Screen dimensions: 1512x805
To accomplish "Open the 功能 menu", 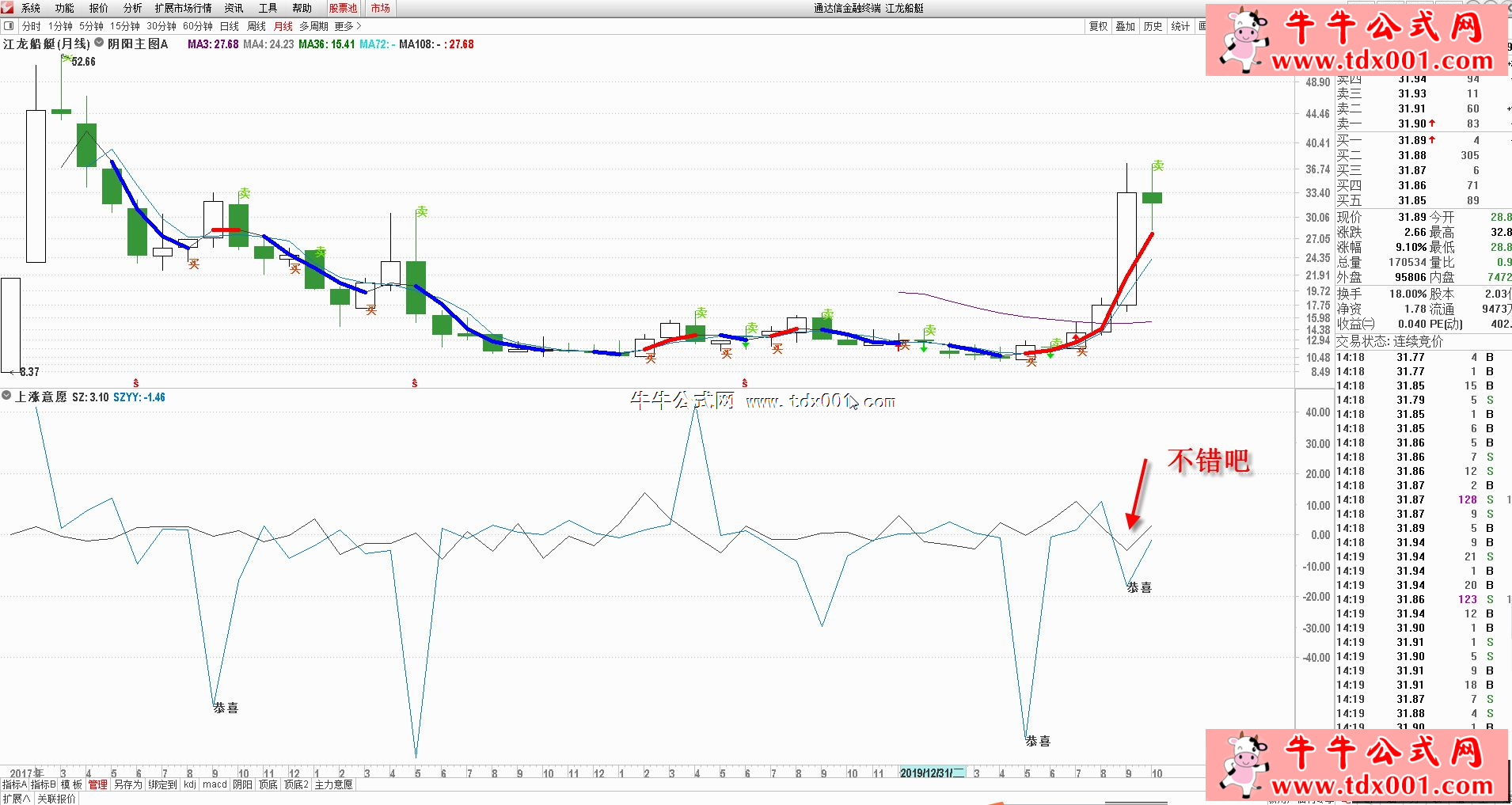I will pos(65,8).
